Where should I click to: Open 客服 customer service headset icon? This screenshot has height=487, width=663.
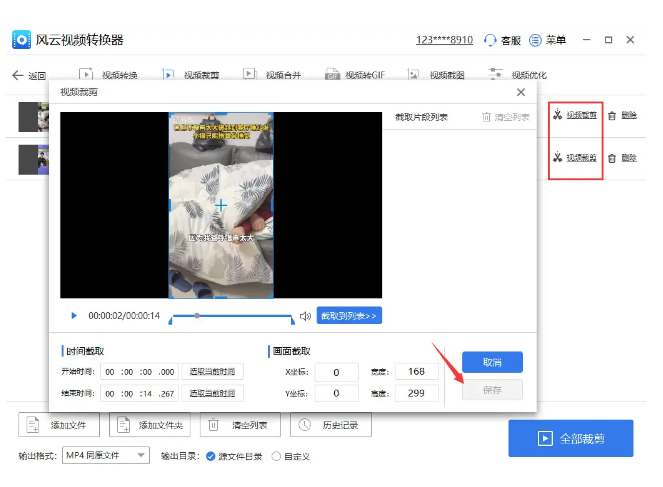pos(490,40)
